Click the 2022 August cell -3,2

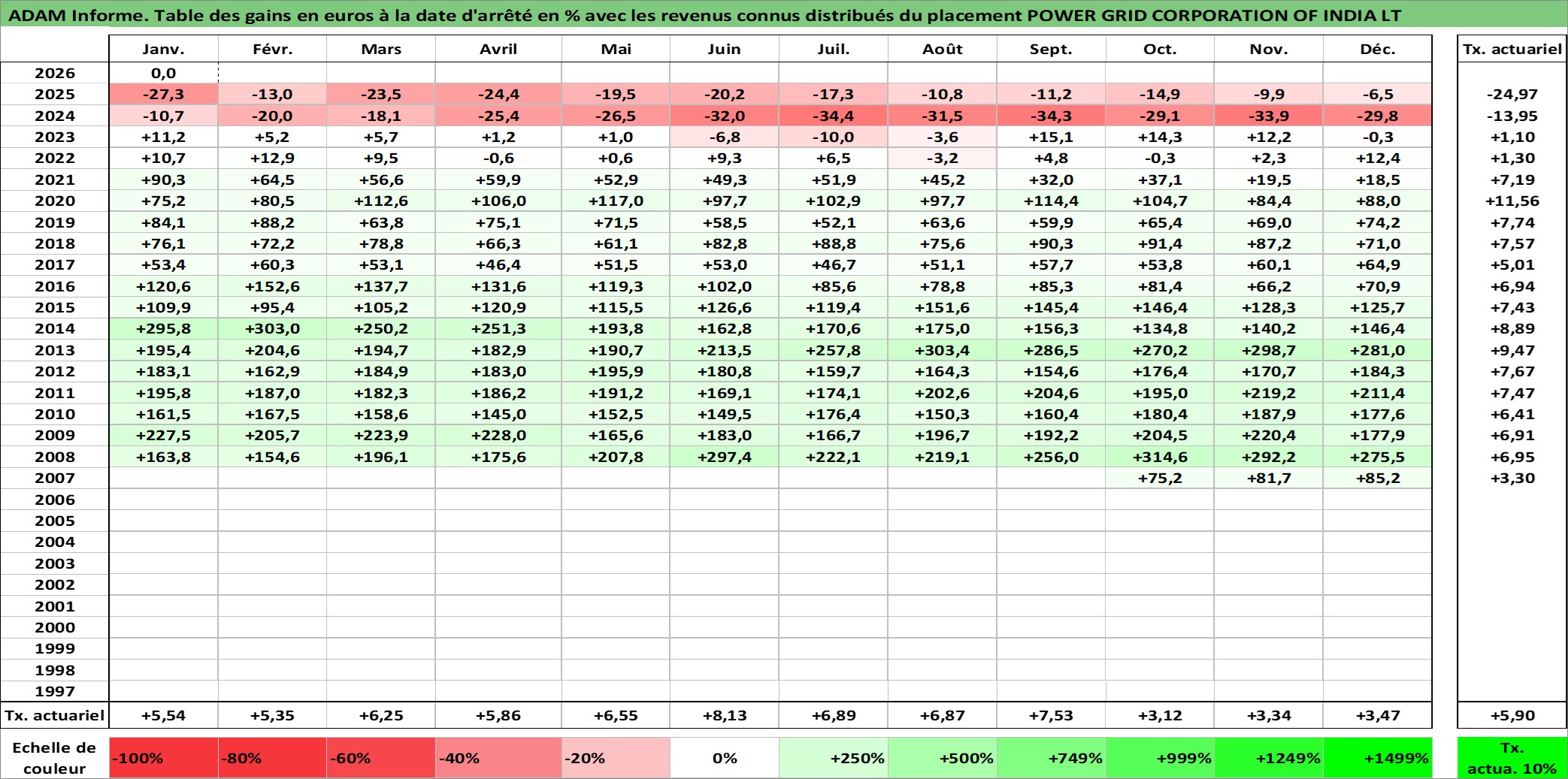coord(943,158)
